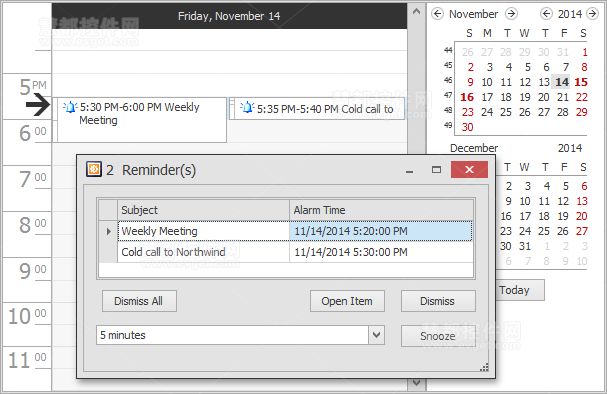Select November 16 in the month calendar
This screenshot has width=607, height=394.
[467, 97]
